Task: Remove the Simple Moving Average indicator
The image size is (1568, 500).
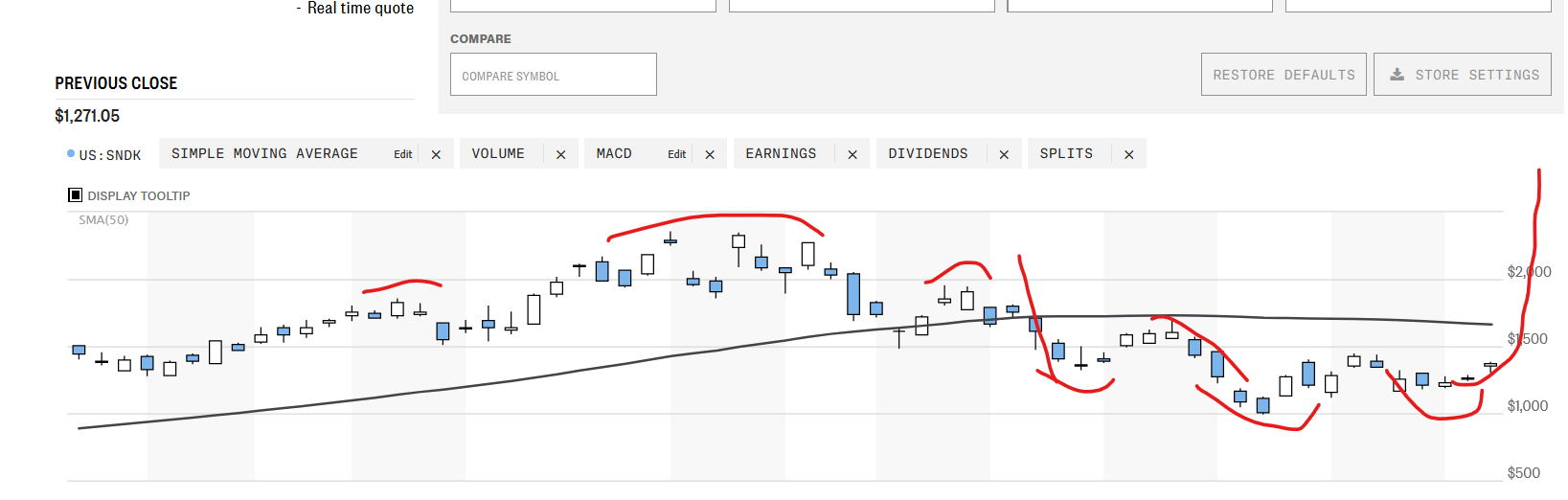Action: pos(436,154)
